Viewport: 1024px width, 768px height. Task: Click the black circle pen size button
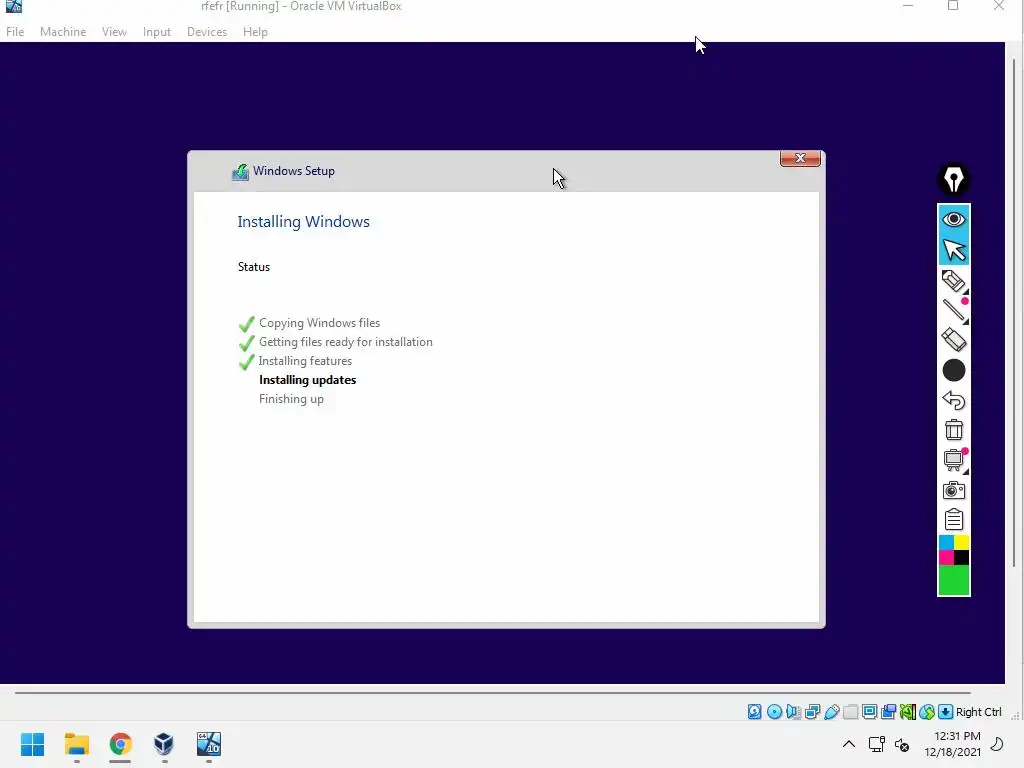point(953,370)
